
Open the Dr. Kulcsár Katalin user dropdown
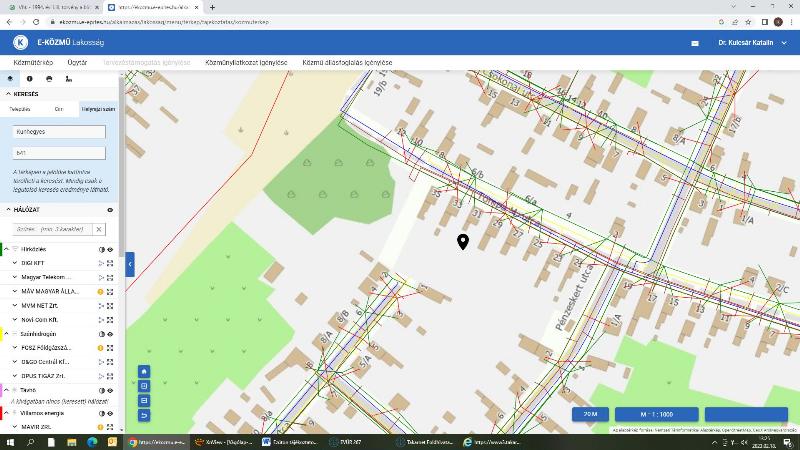(x=753, y=43)
